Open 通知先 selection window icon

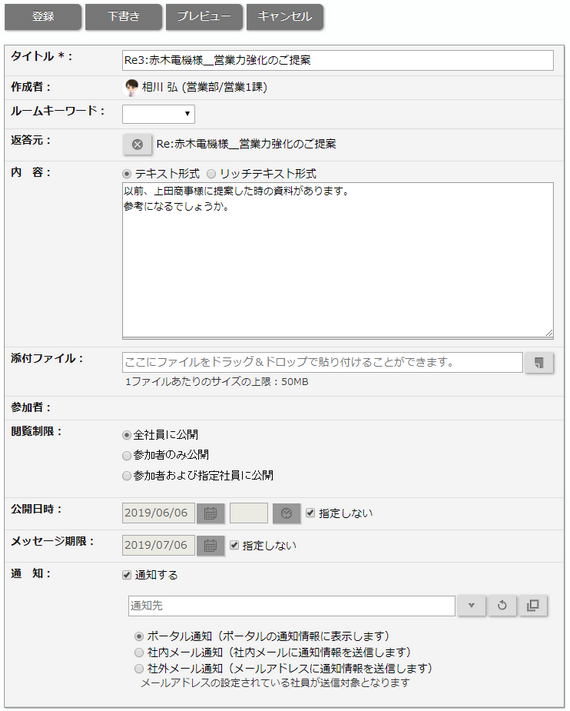[x=533, y=606]
